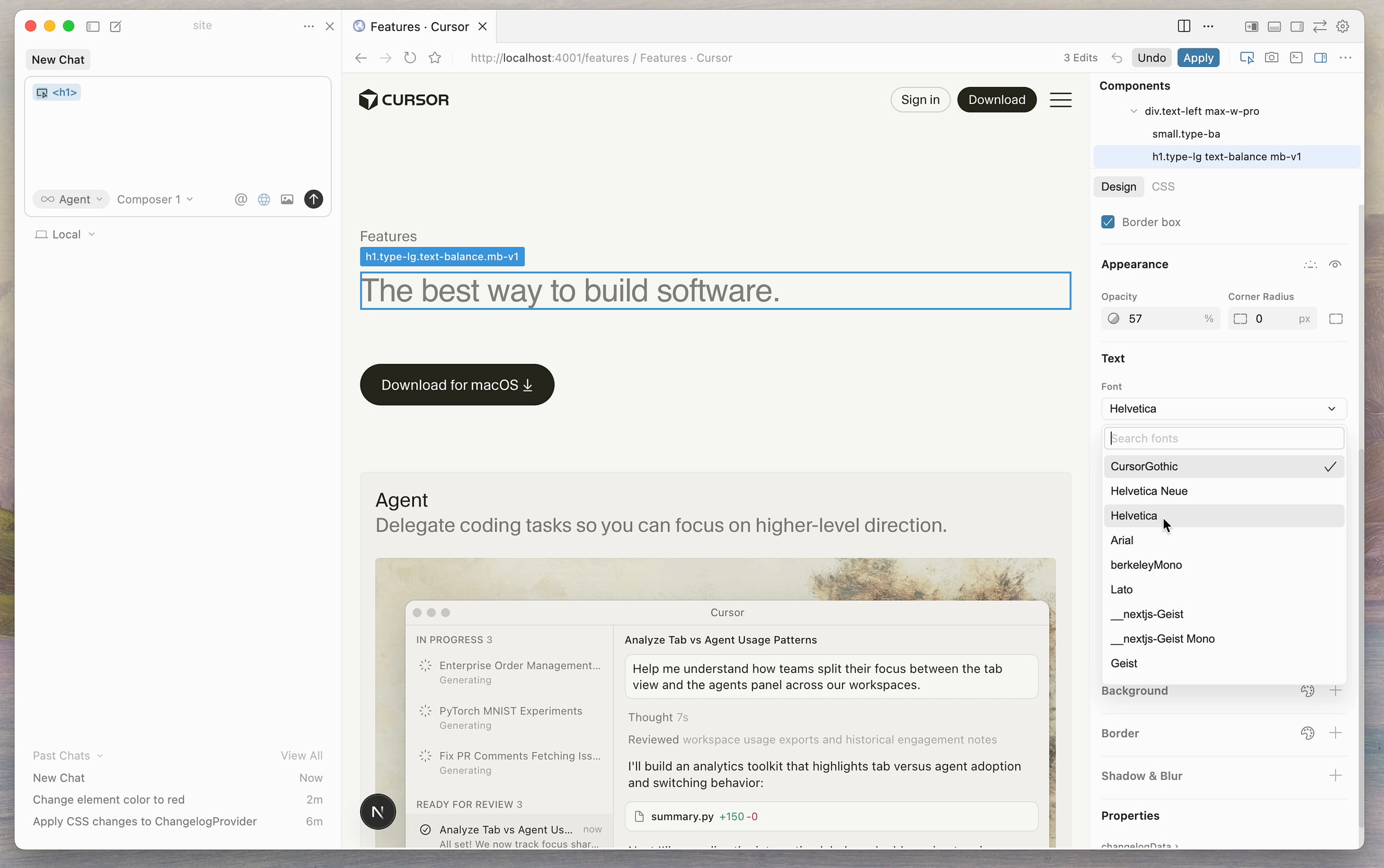The image size is (1384, 868).
Task: Open the hamburger menu on Cursor page
Action: tap(1060, 100)
